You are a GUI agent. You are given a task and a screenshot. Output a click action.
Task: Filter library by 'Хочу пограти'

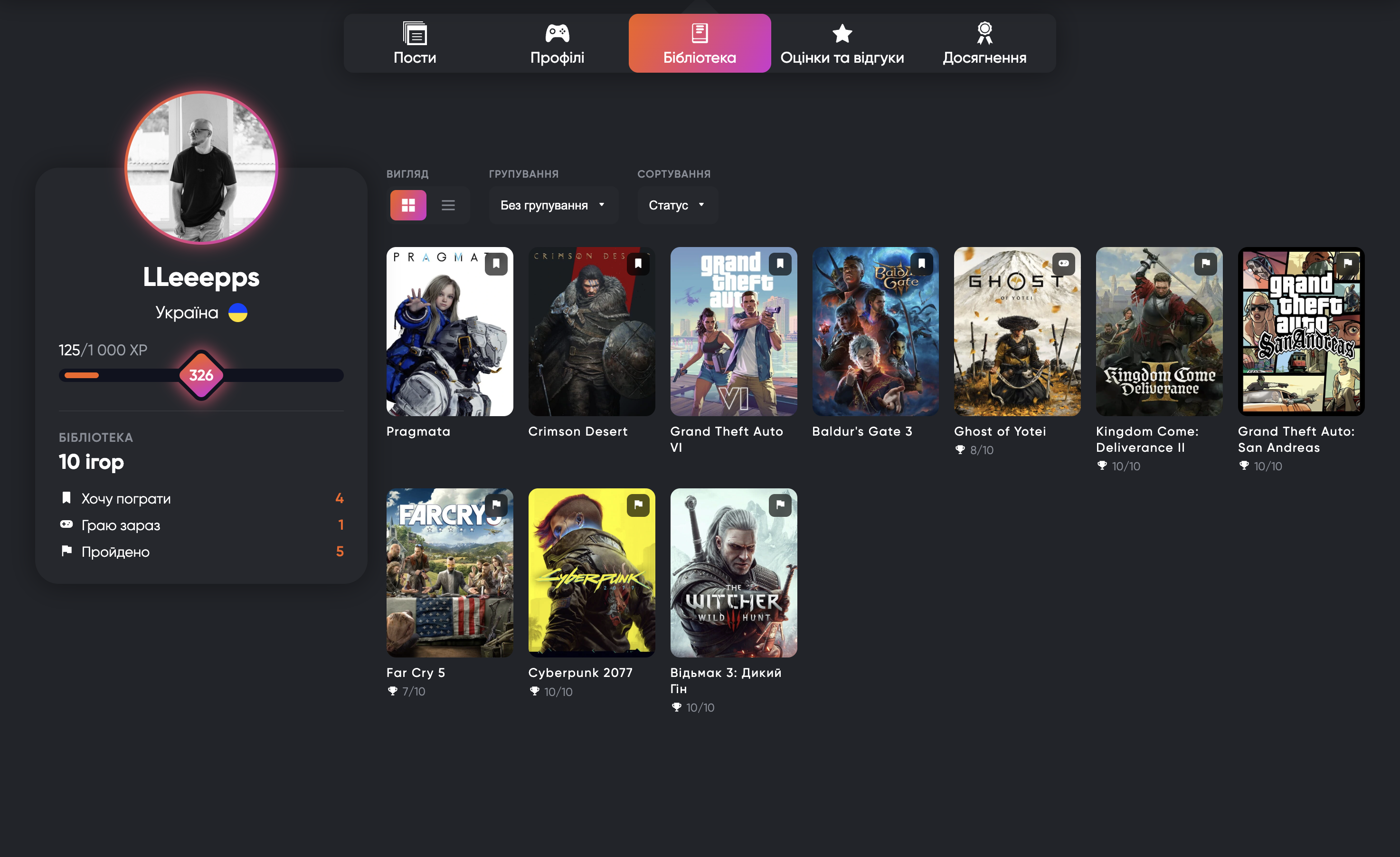[x=126, y=498]
